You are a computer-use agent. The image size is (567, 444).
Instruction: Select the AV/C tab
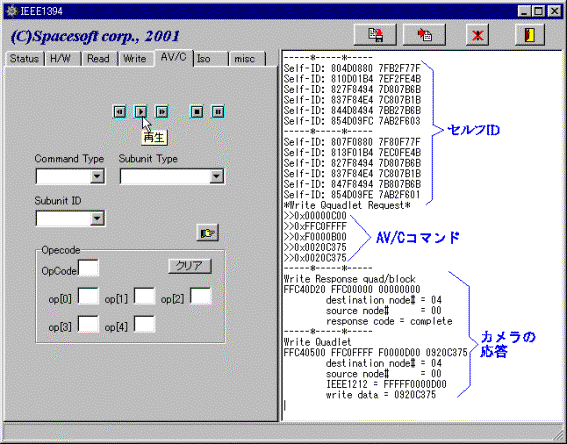pyautogui.click(x=174, y=57)
